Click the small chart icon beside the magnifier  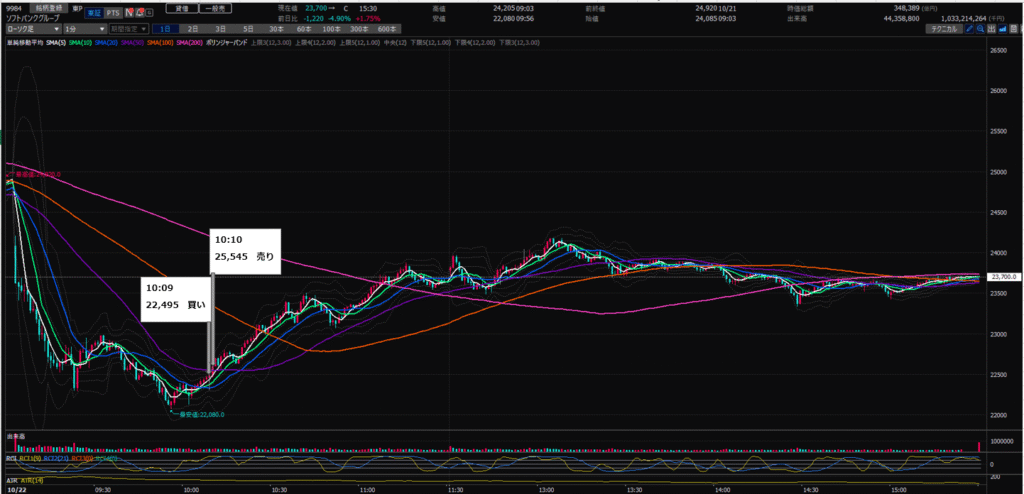(x=993, y=29)
